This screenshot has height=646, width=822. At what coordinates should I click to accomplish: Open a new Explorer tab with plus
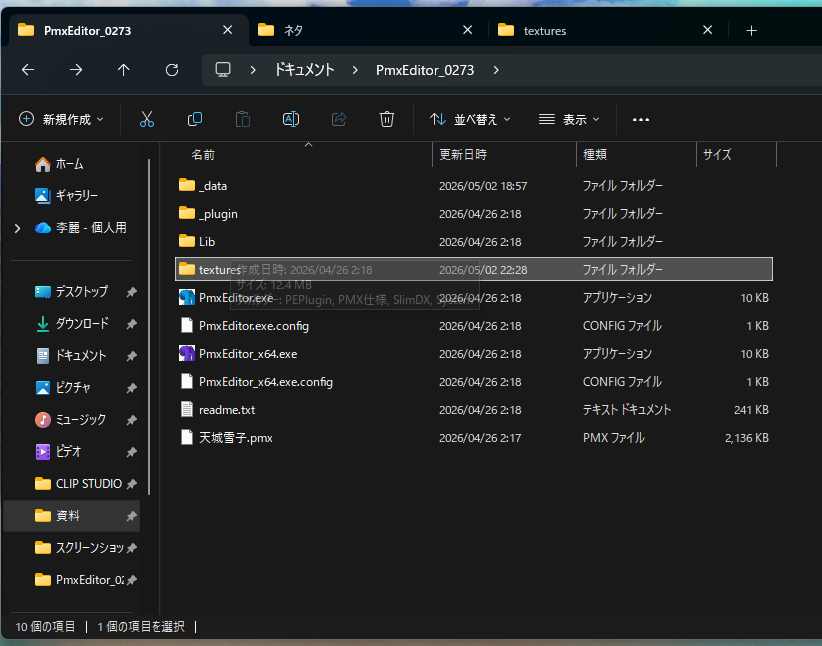tap(751, 31)
